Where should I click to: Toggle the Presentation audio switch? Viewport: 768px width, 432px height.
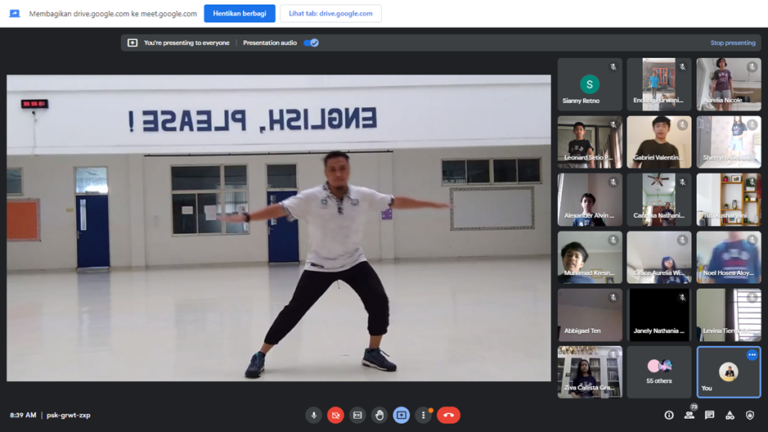coord(311,43)
